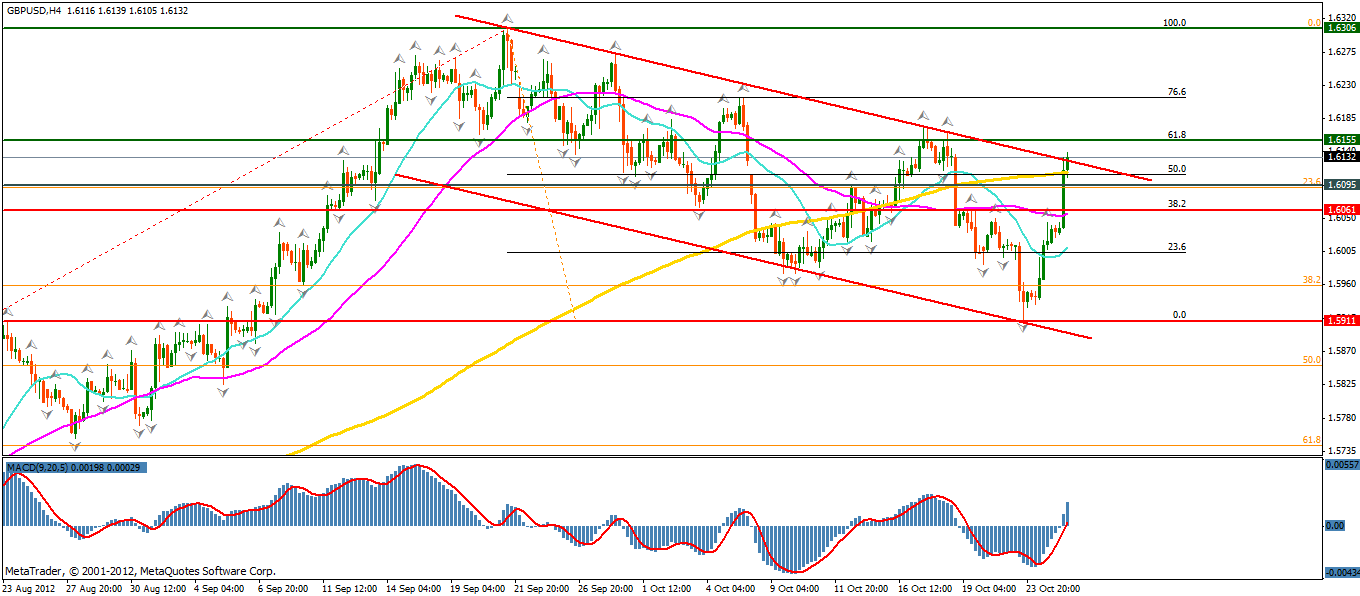Select the black Fibonacci 50.0 level label

click(x=1177, y=169)
